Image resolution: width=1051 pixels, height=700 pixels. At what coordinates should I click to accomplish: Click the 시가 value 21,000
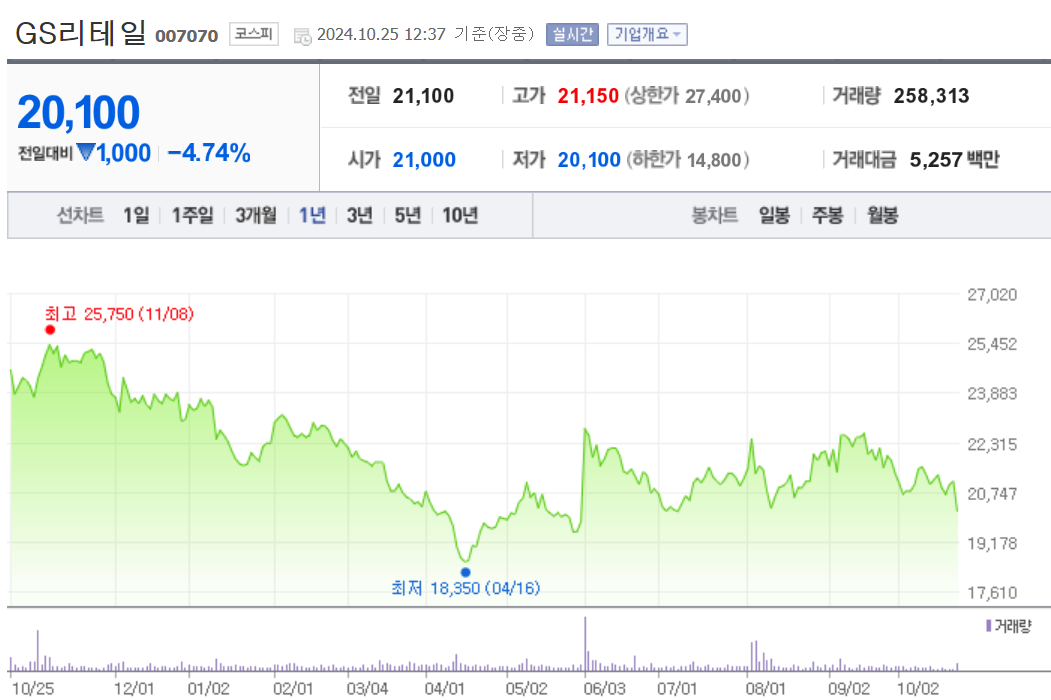(x=424, y=160)
